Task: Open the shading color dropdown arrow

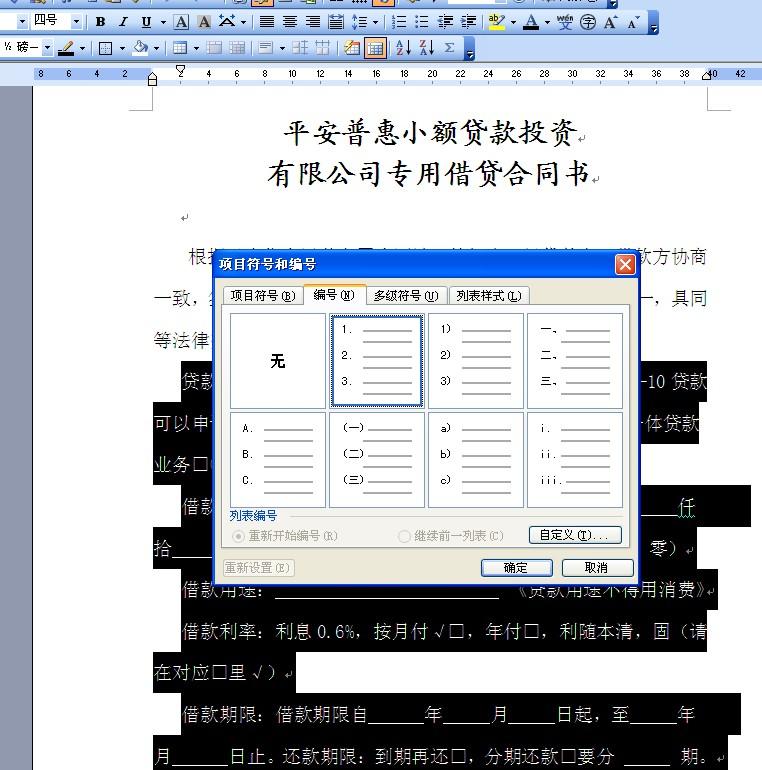Action: (x=156, y=48)
